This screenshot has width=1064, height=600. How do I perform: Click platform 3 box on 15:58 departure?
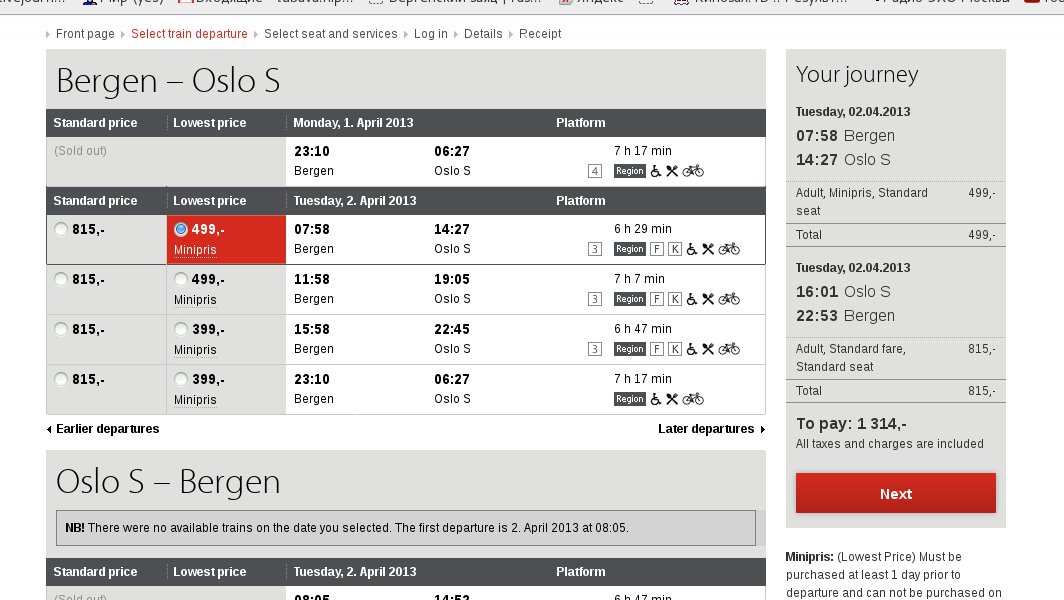coord(595,349)
